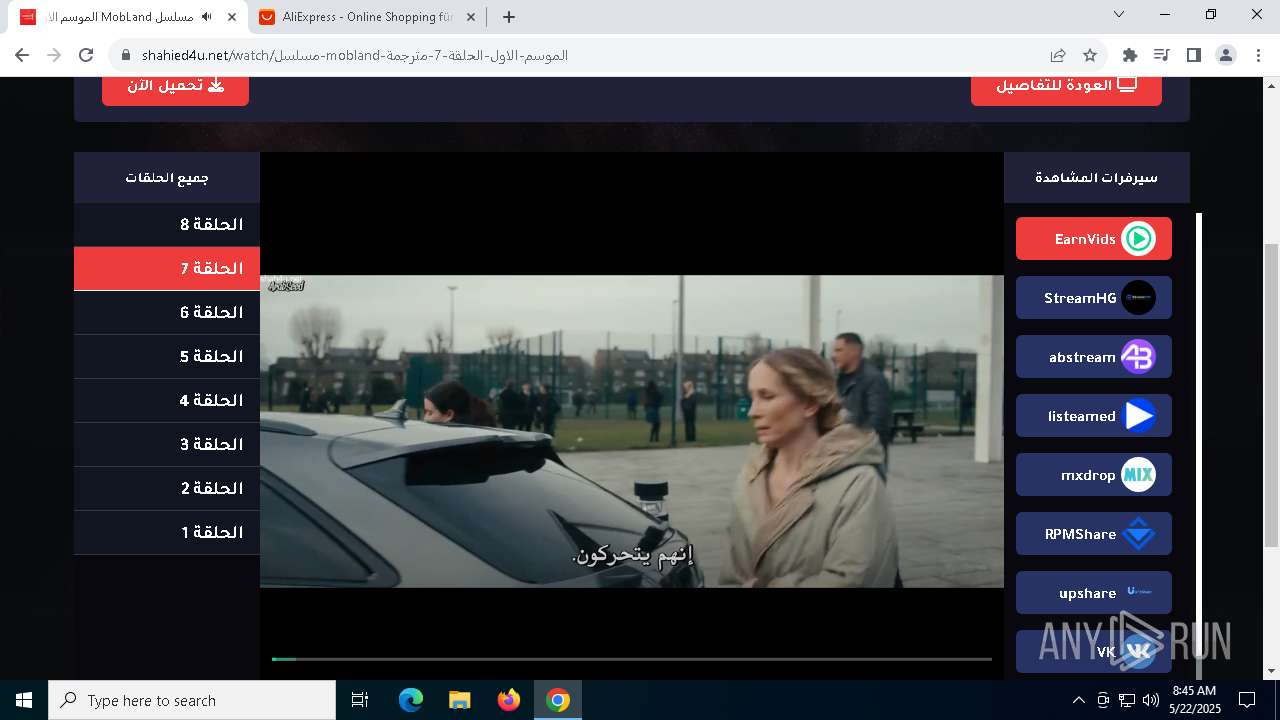Launch Microsoft Edge from taskbar
Viewport: 1280px width, 720px height.
(x=411, y=700)
